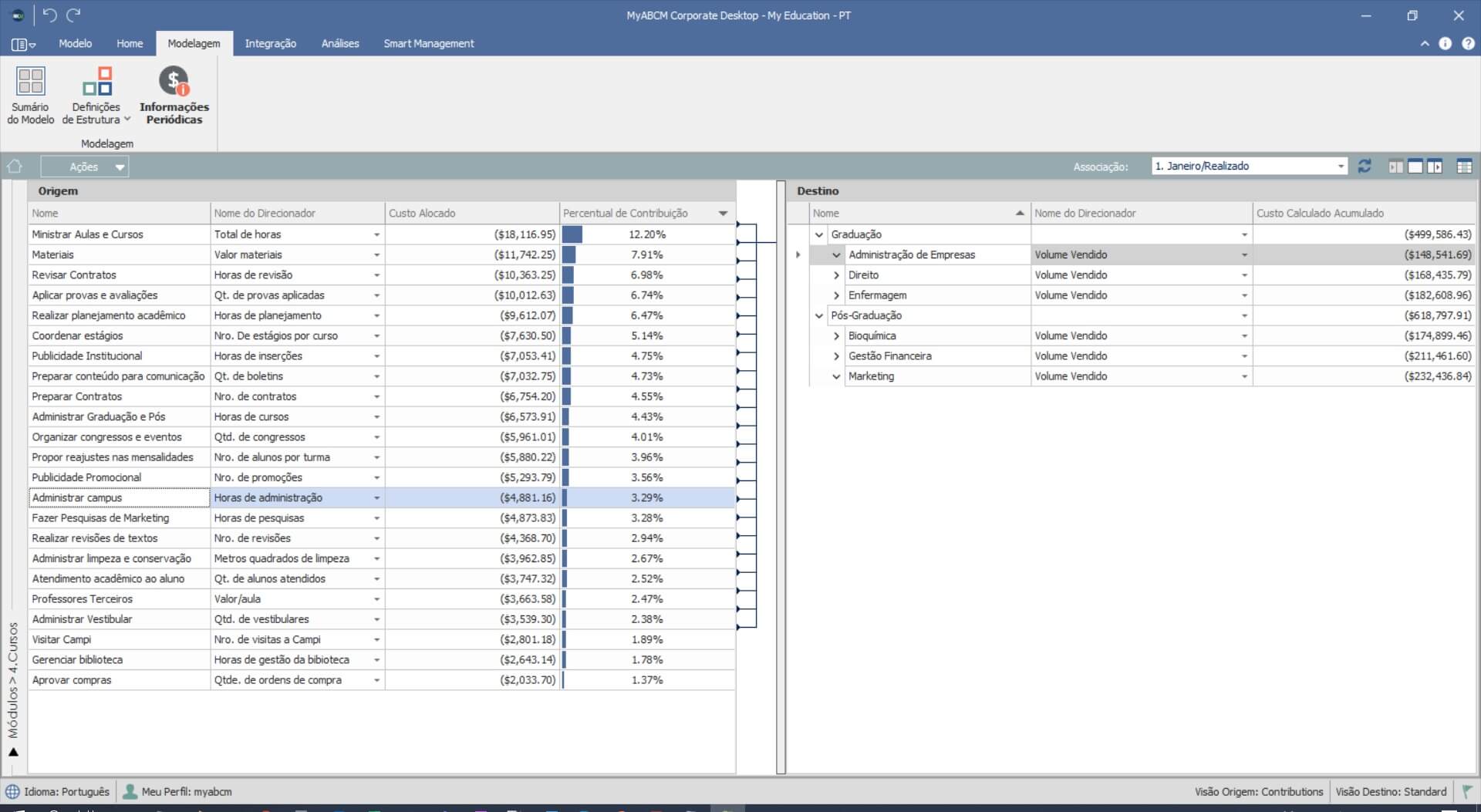Open Sumário do Modelo

(31, 96)
